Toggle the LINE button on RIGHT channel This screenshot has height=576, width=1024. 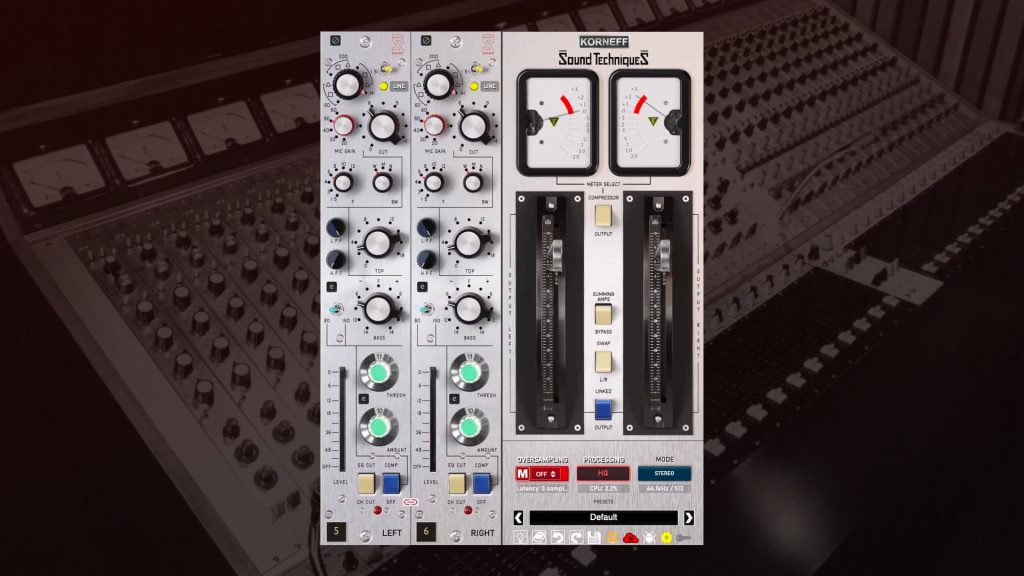(x=489, y=86)
